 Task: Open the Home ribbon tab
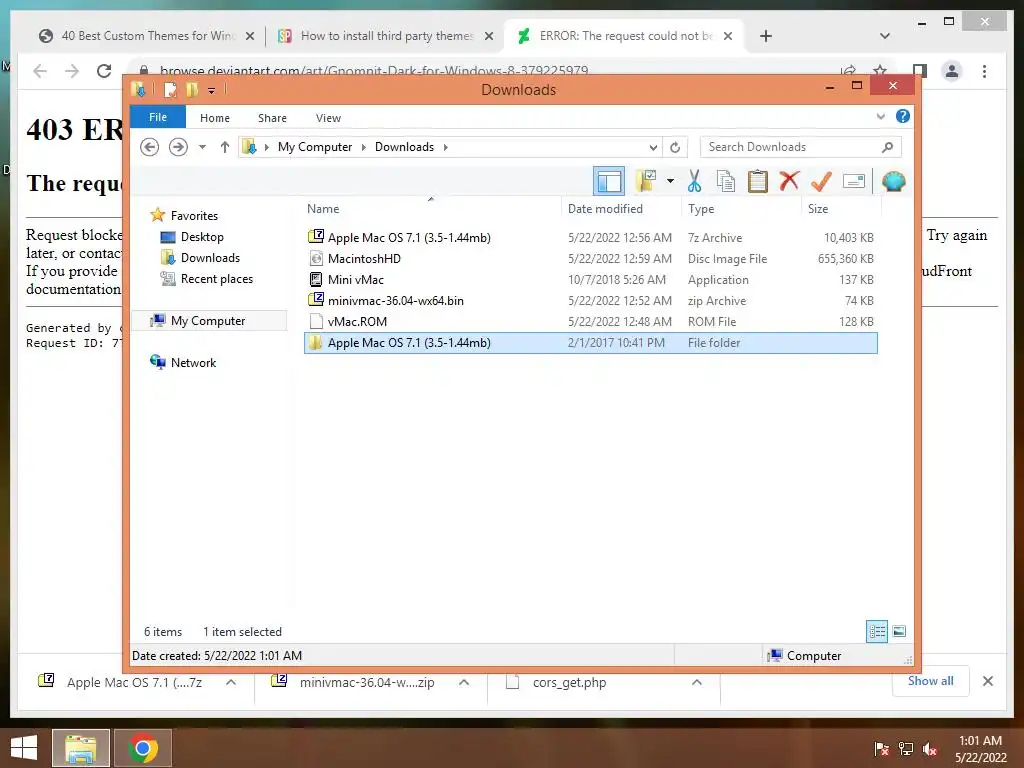tap(215, 118)
